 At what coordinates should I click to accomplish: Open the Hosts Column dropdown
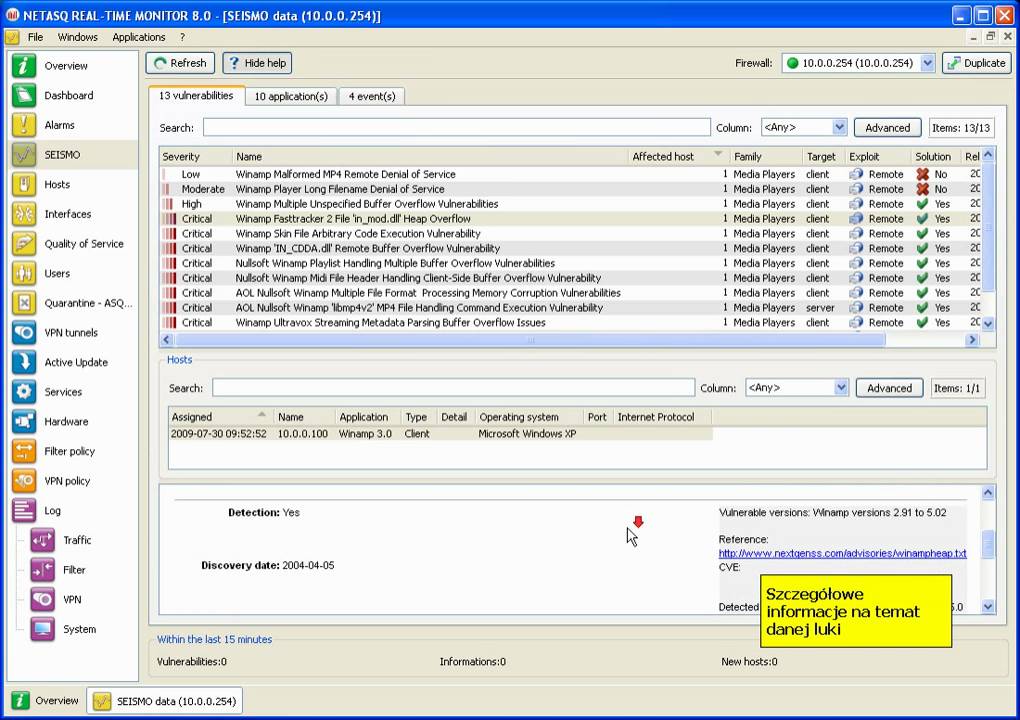(797, 388)
